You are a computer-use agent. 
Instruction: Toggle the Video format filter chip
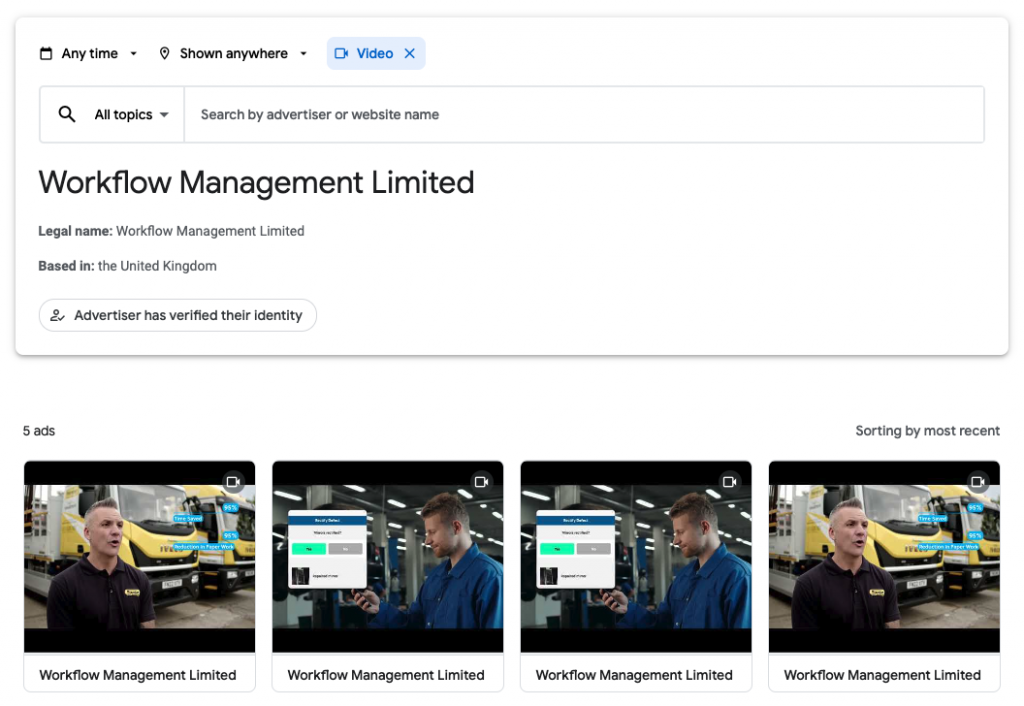click(375, 53)
